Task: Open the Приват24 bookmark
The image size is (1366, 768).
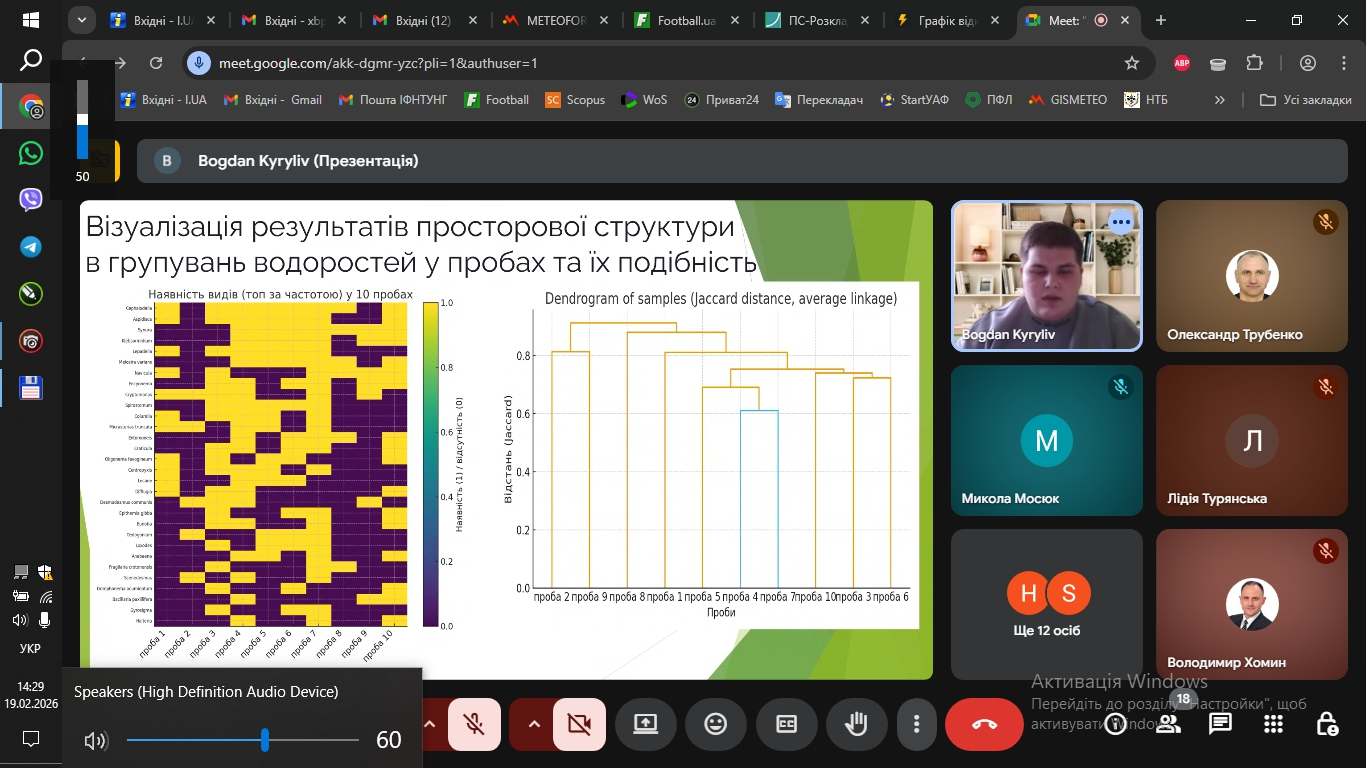Action: (719, 99)
